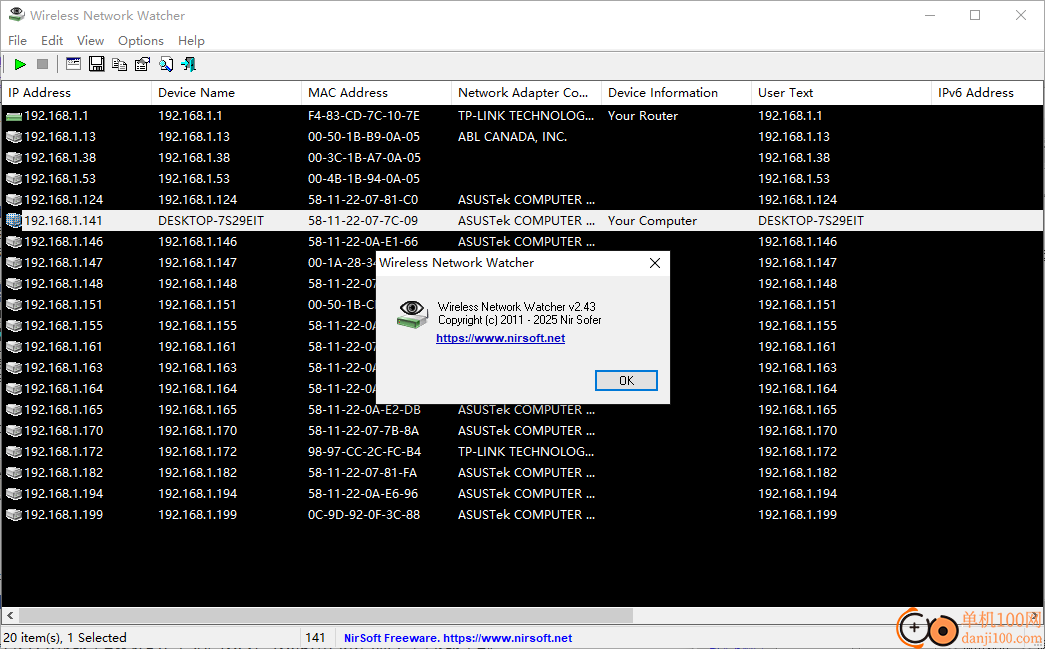Select the 'Your Router' device information cell
The width and height of the screenshot is (1045, 649).
click(x=642, y=116)
